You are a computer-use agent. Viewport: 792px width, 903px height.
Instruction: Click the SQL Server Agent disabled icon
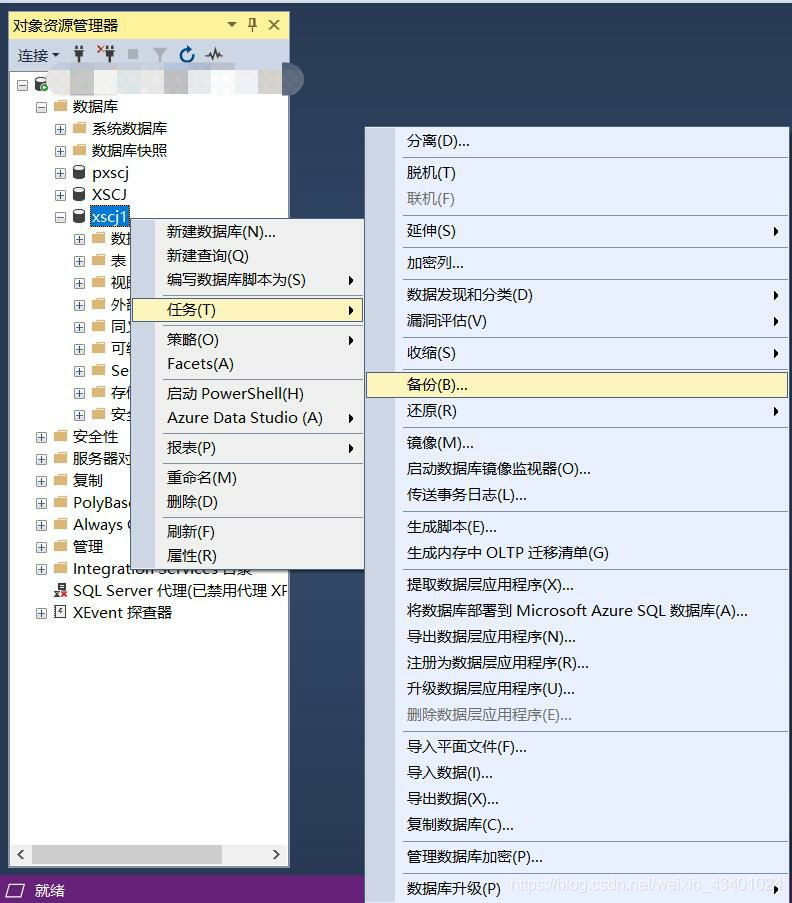point(60,590)
